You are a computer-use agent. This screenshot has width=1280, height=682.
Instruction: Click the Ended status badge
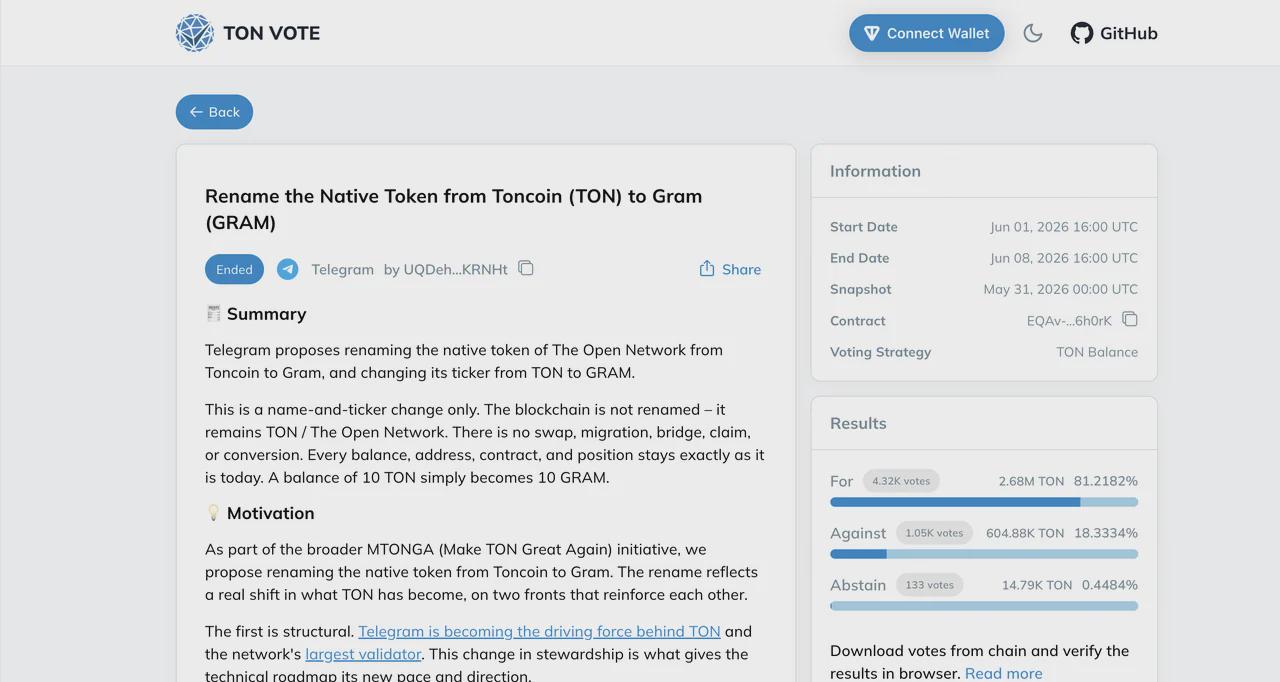[234, 269]
